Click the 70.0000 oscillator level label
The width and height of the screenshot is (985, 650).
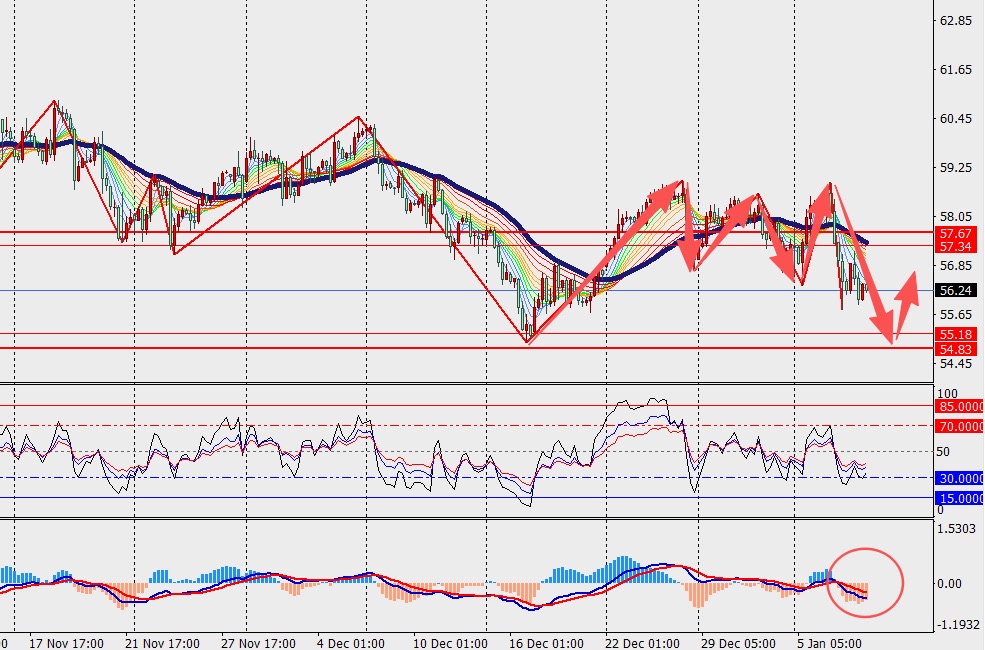tap(959, 426)
